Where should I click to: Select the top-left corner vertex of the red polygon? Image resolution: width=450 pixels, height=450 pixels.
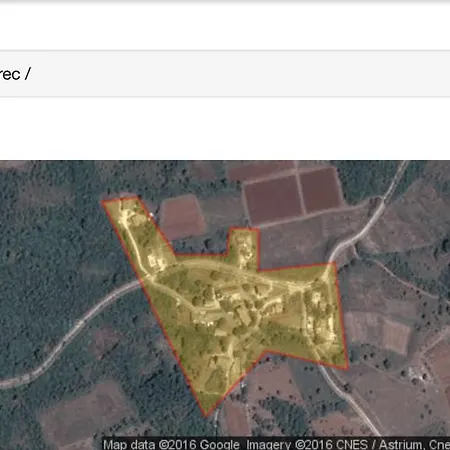[x=103, y=201]
